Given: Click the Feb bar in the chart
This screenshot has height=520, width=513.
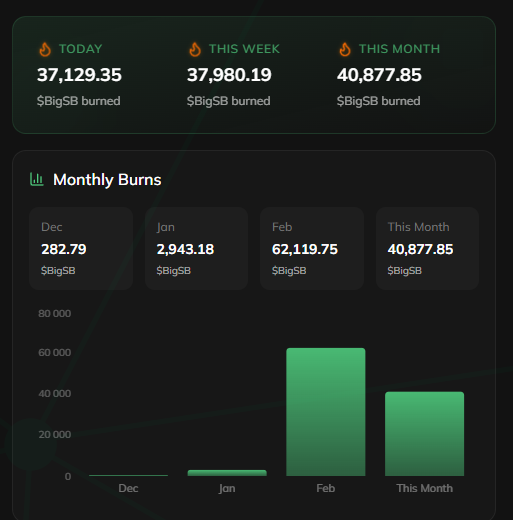Looking at the screenshot, I should point(326,412).
